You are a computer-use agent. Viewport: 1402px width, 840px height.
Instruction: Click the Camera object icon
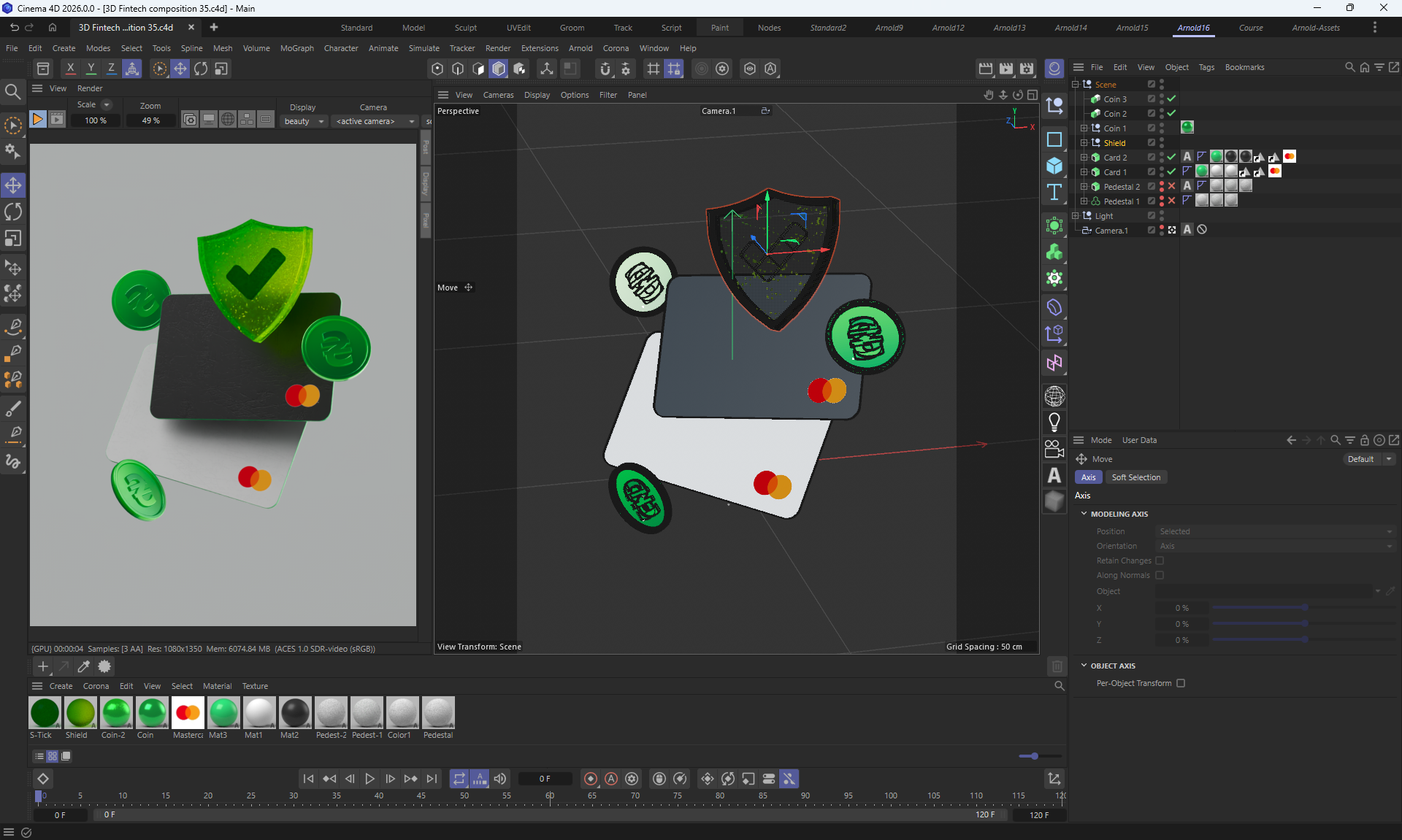1054,449
